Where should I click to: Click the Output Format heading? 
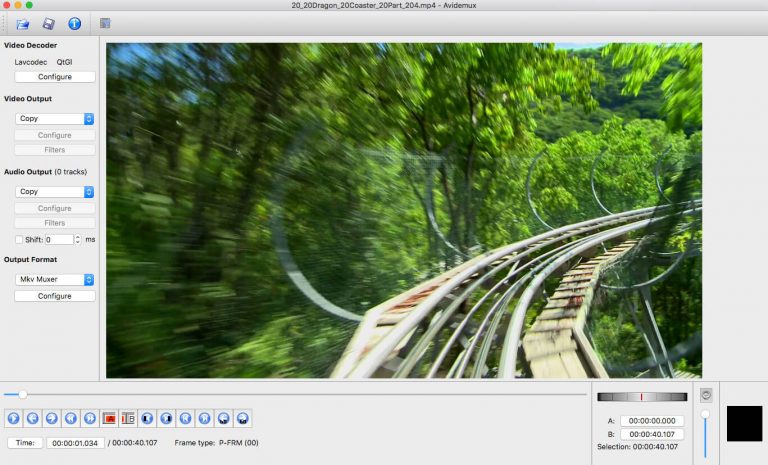pos(30,260)
